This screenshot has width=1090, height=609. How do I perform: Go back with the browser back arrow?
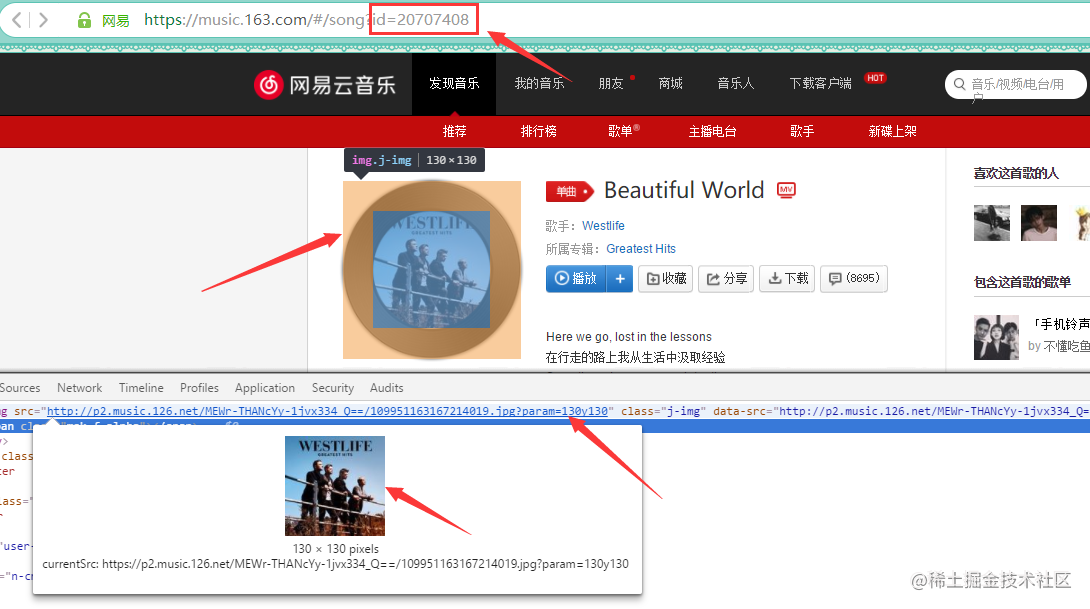pos(17,19)
